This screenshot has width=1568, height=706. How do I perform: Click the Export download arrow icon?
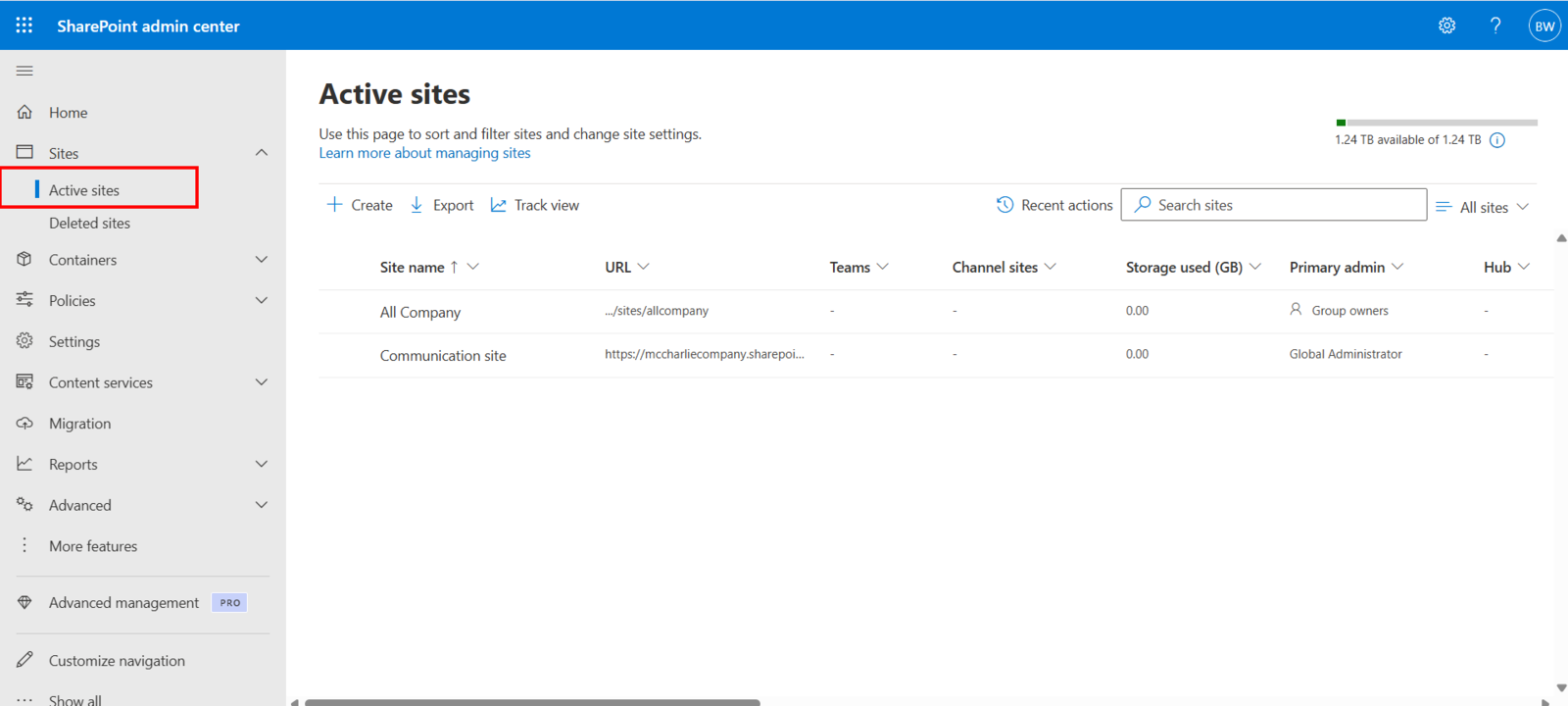416,204
